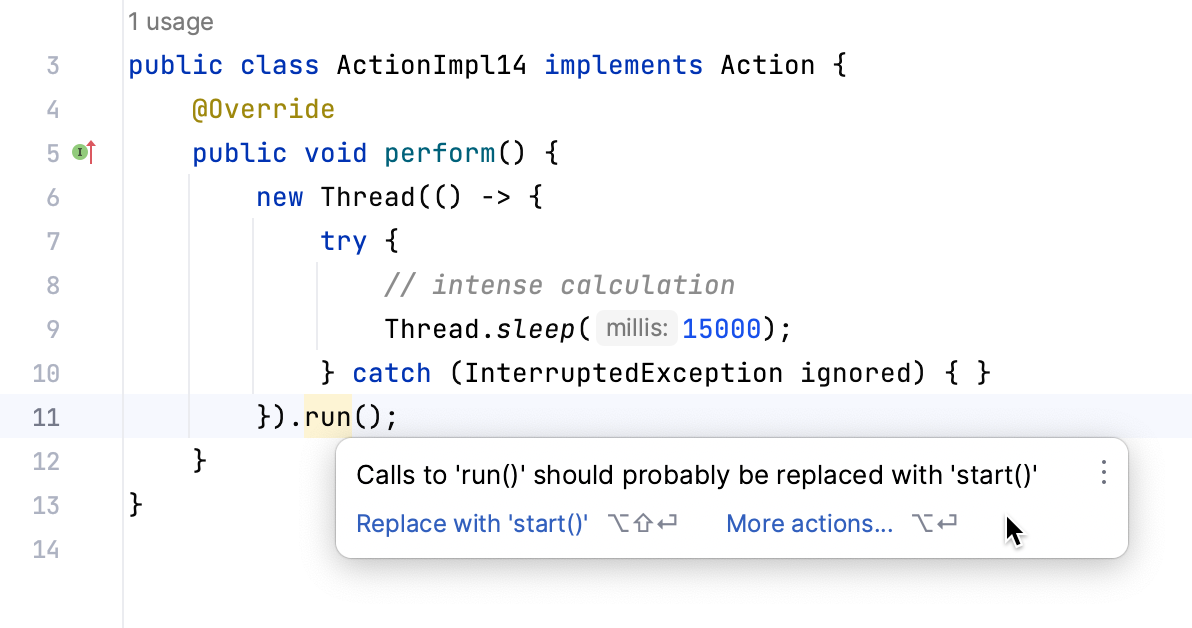The height and width of the screenshot is (628, 1192).
Task: Click the highlighted run method call on line 11
Action: click(x=328, y=417)
